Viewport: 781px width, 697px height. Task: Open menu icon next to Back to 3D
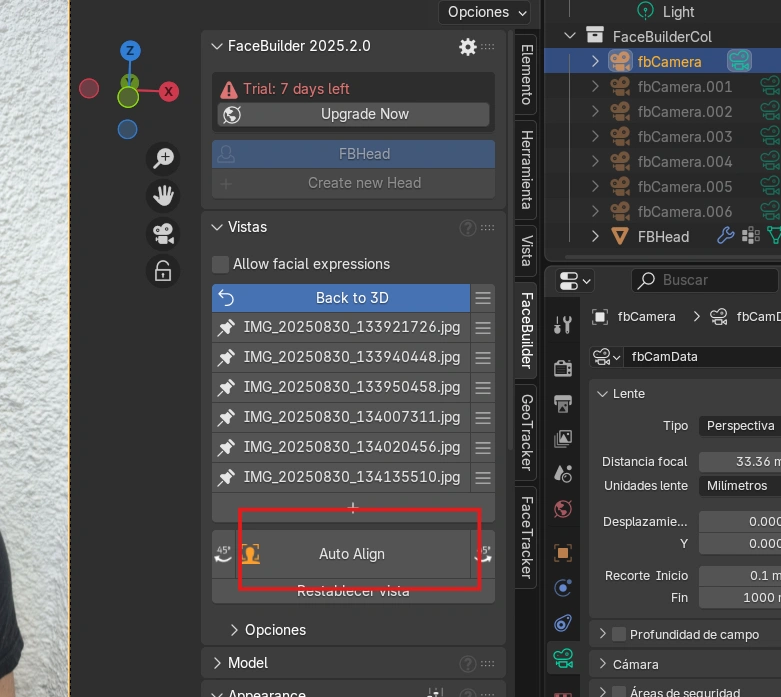483,298
